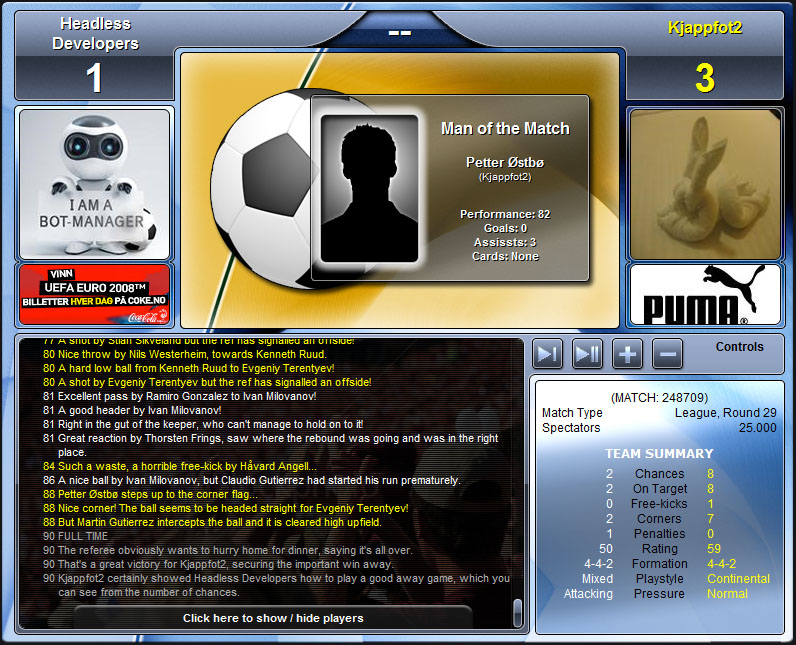Viewport: 796px width, 645px height.
Task: Click here to show / hide players
Action: (x=273, y=618)
